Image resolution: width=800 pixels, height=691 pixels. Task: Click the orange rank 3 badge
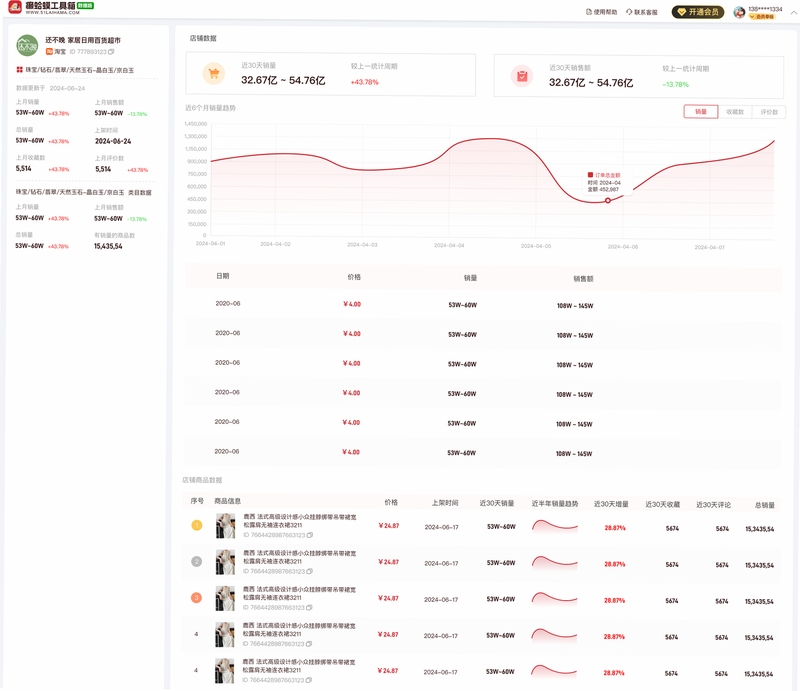point(196,598)
